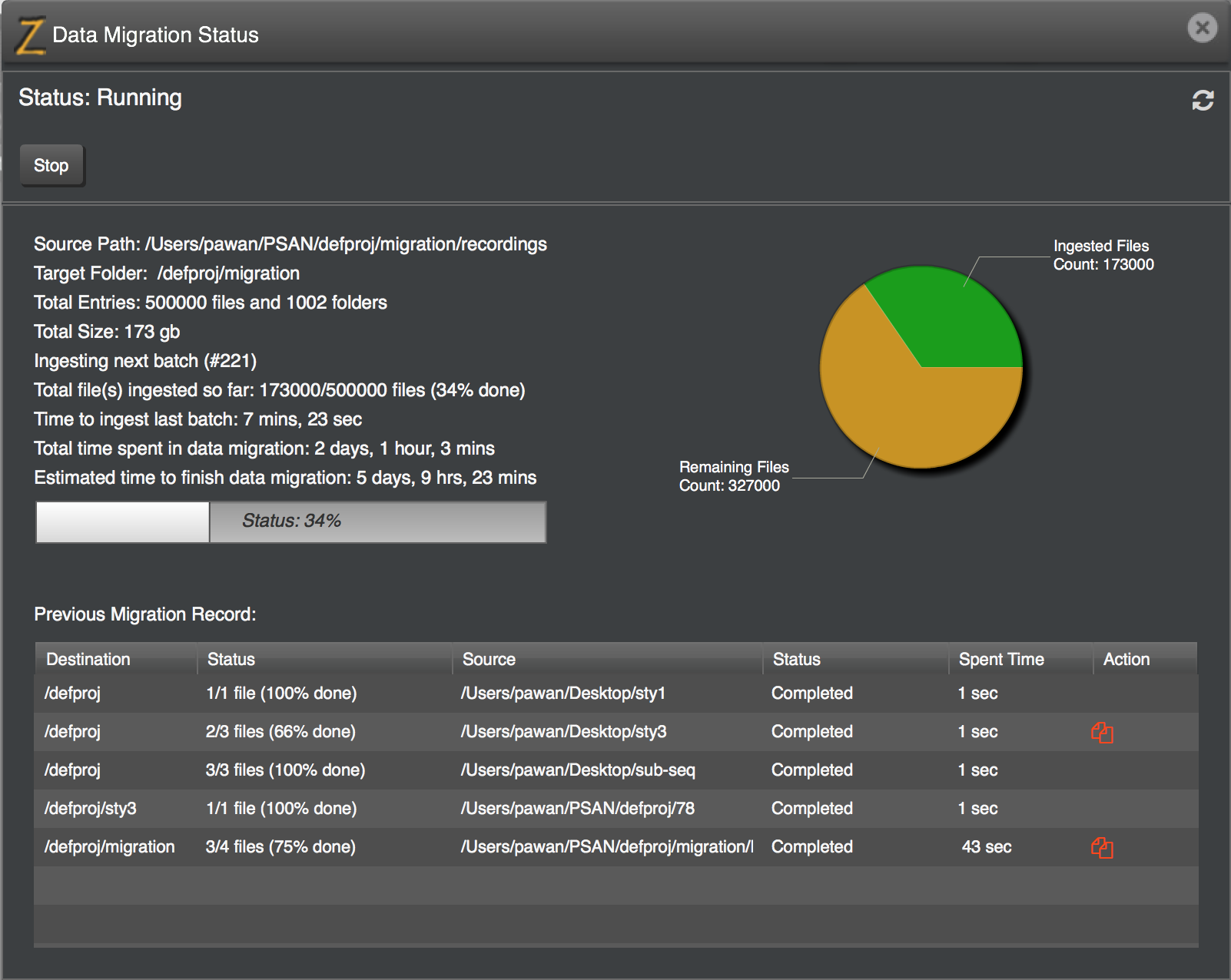This screenshot has height=980, width=1231.
Task: Close the Data Migration Status dialog
Action: pos(1203,28)
